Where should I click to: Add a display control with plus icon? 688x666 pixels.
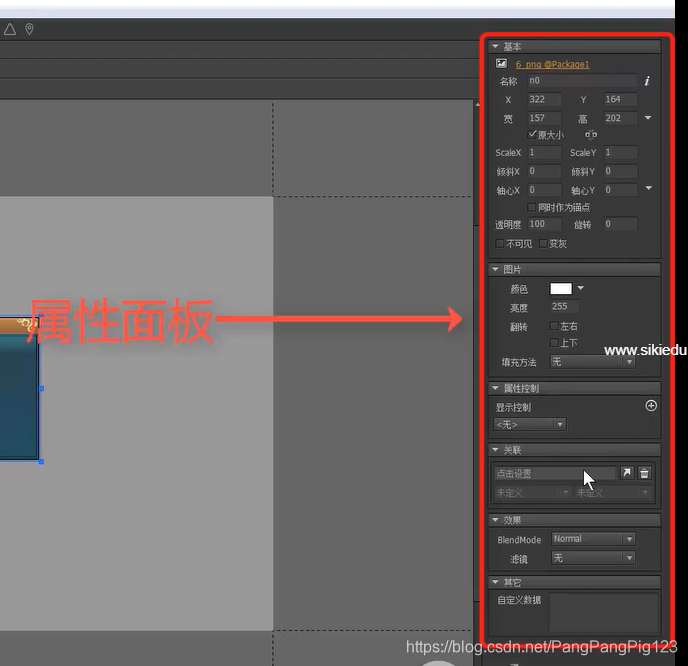tap(651, 406)
